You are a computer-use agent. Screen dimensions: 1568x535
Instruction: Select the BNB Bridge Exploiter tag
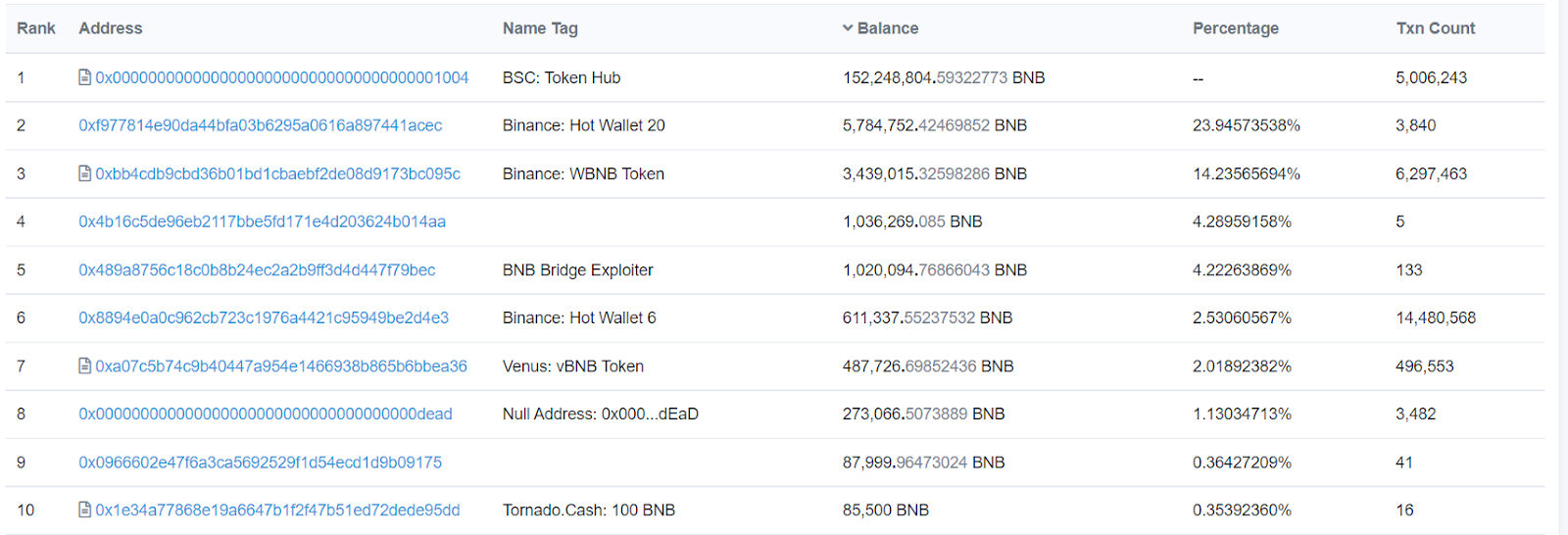click(578, 269)
